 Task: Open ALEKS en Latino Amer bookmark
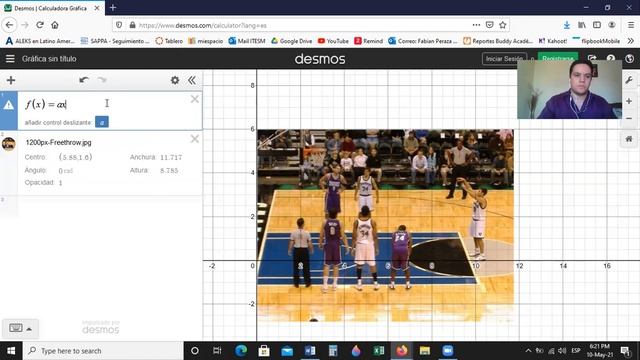[x=40, y=41]
